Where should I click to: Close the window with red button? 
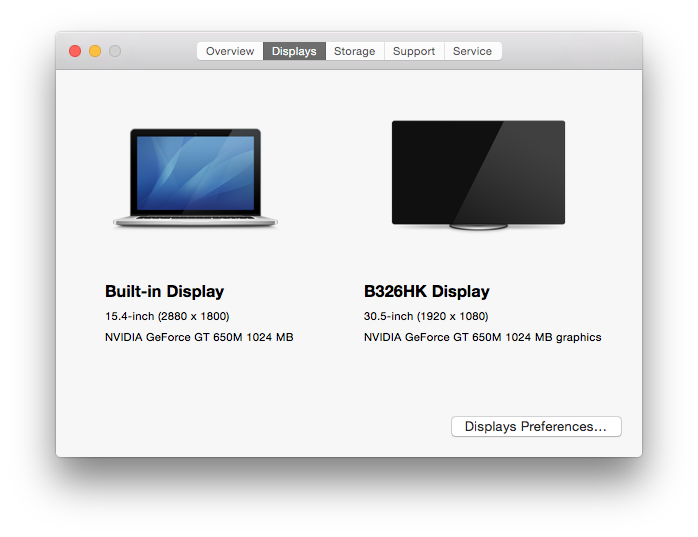tap(75, 51)
